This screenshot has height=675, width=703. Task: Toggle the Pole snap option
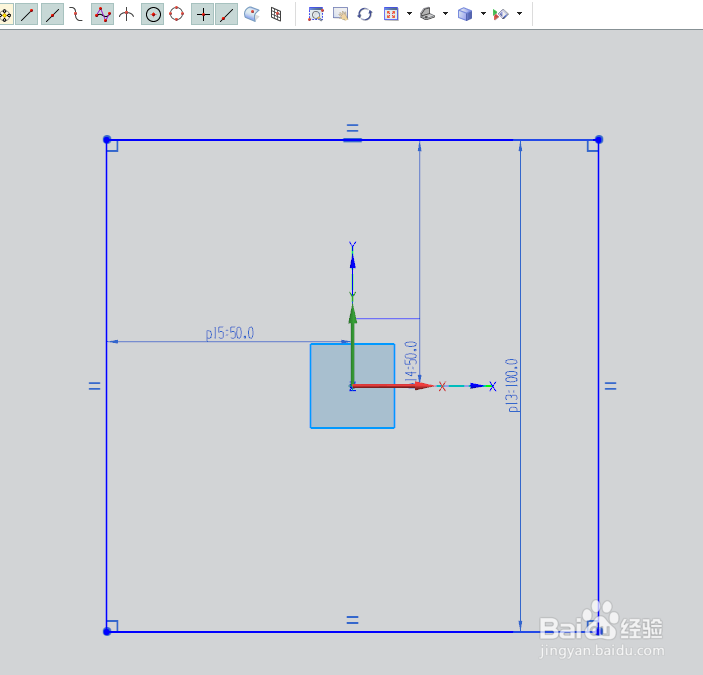click(102, 15)
